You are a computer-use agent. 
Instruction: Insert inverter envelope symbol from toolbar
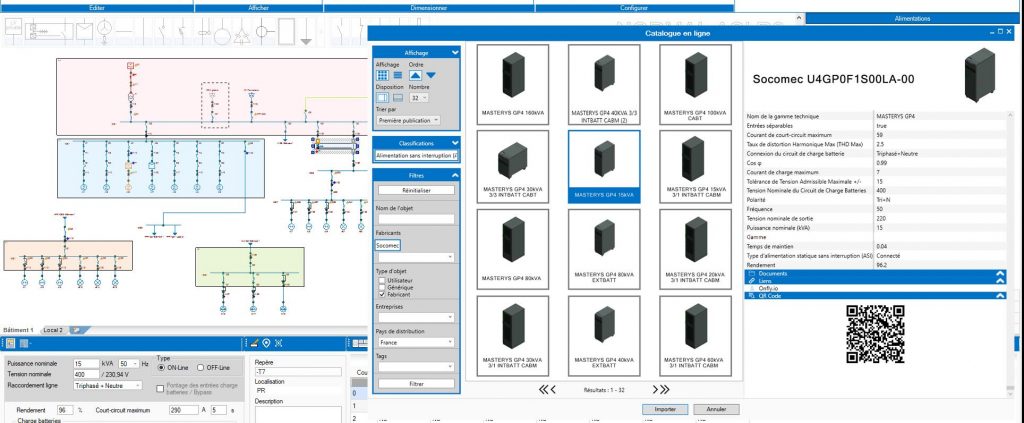pos(85,30)
